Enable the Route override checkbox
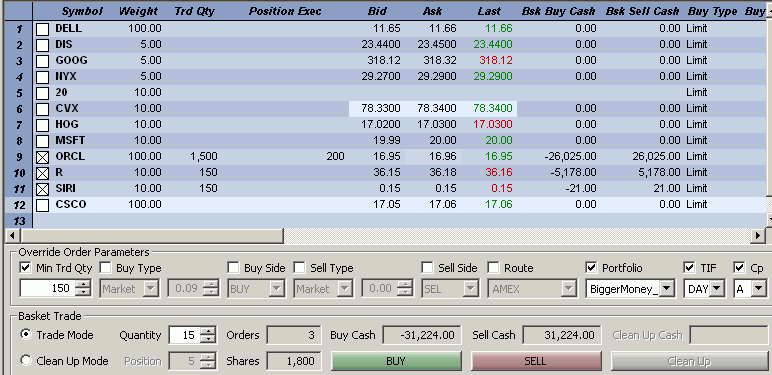The width and height of the screenshot is (772, 375). point(493,268)
